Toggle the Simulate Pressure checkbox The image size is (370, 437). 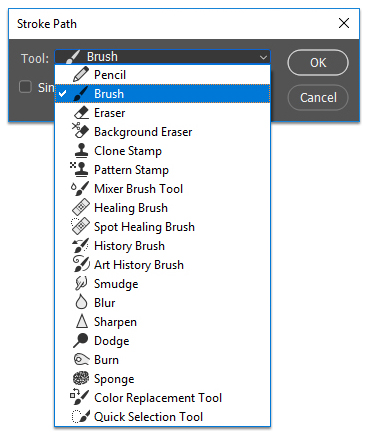tap(25, 87)
